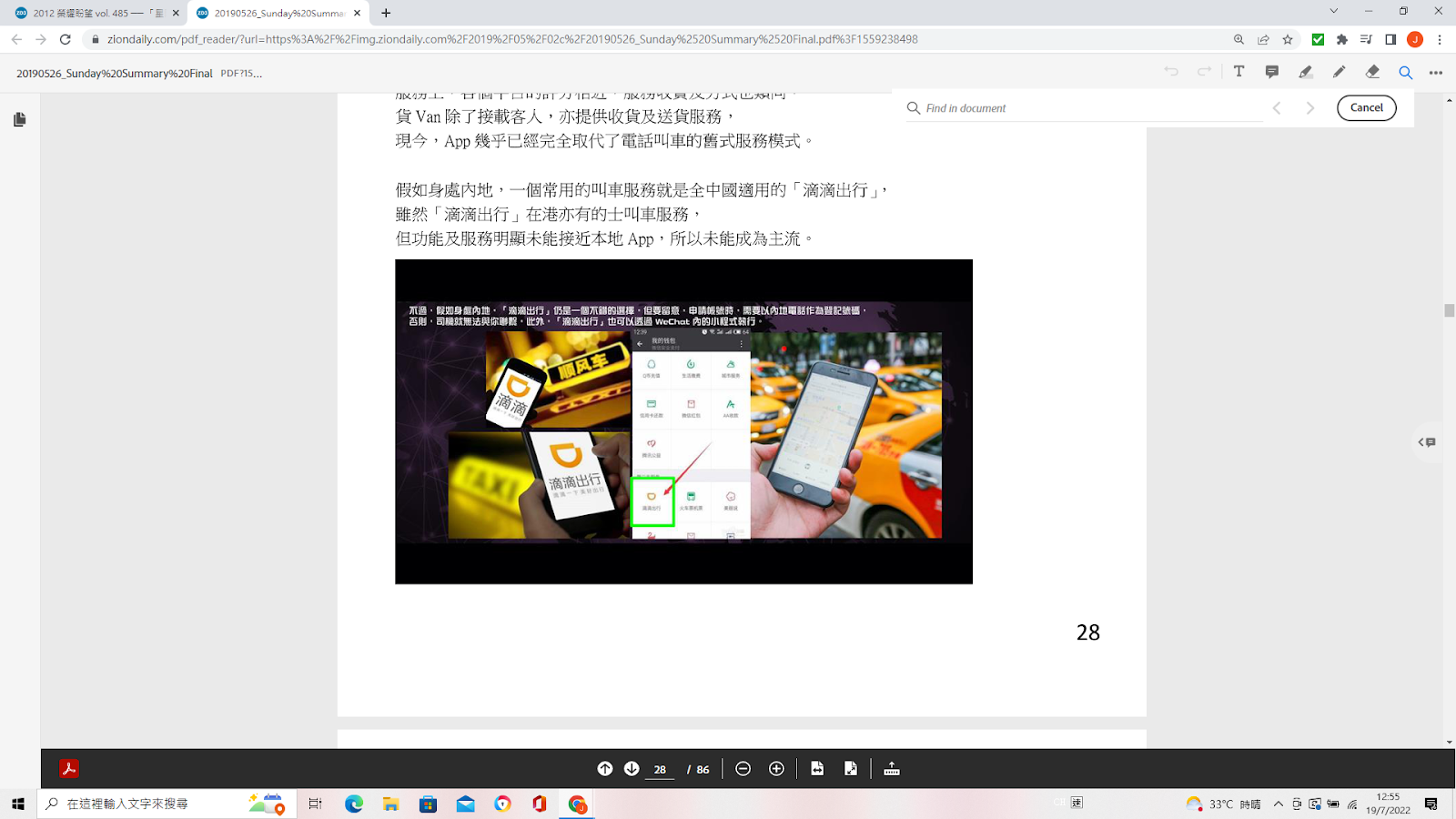1456x819 pixels.
Task: Go to the previous page
Action: coord(605,769)
